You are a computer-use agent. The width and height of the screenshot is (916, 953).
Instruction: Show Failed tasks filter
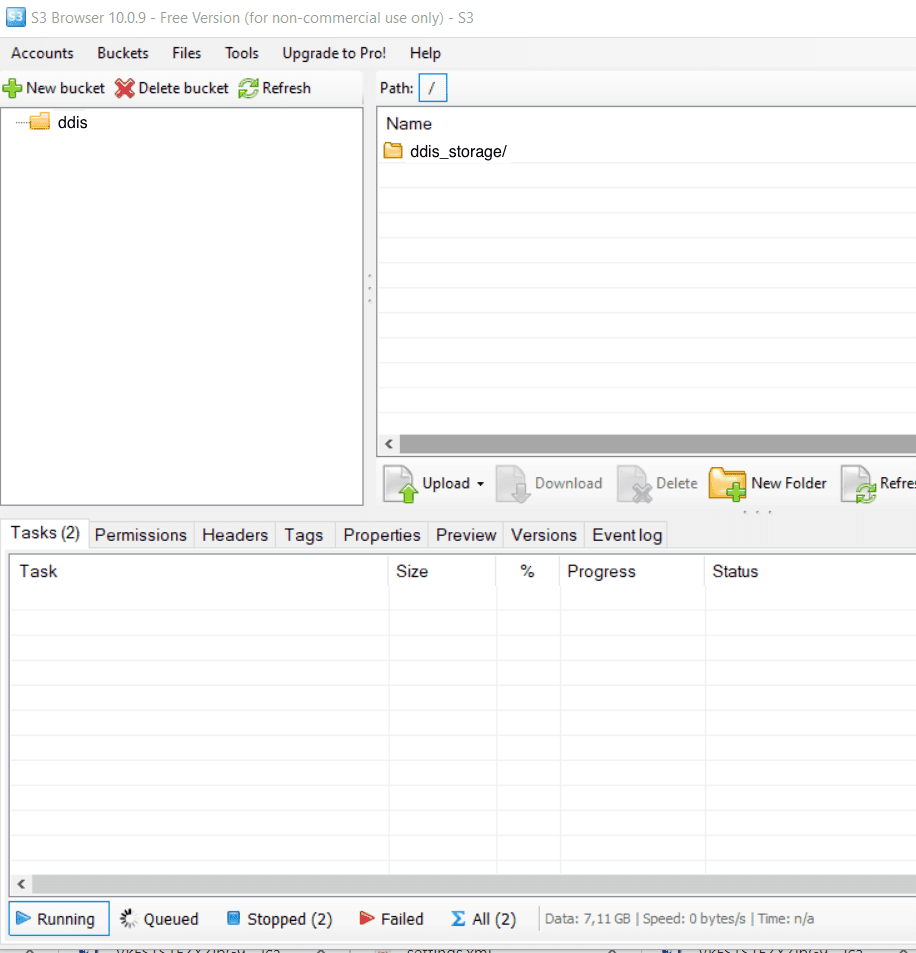coord(390,919)
